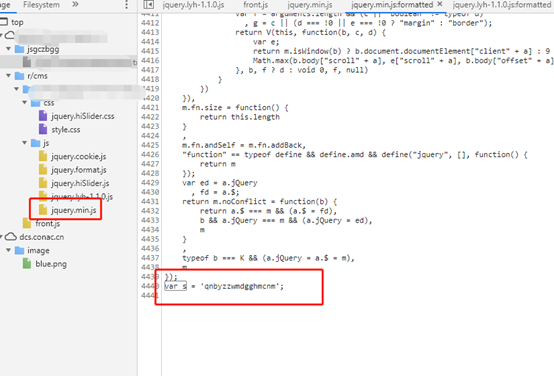Collapse the jsgczbgg folder
Viewport: 554px width, 376px height.
8,49
